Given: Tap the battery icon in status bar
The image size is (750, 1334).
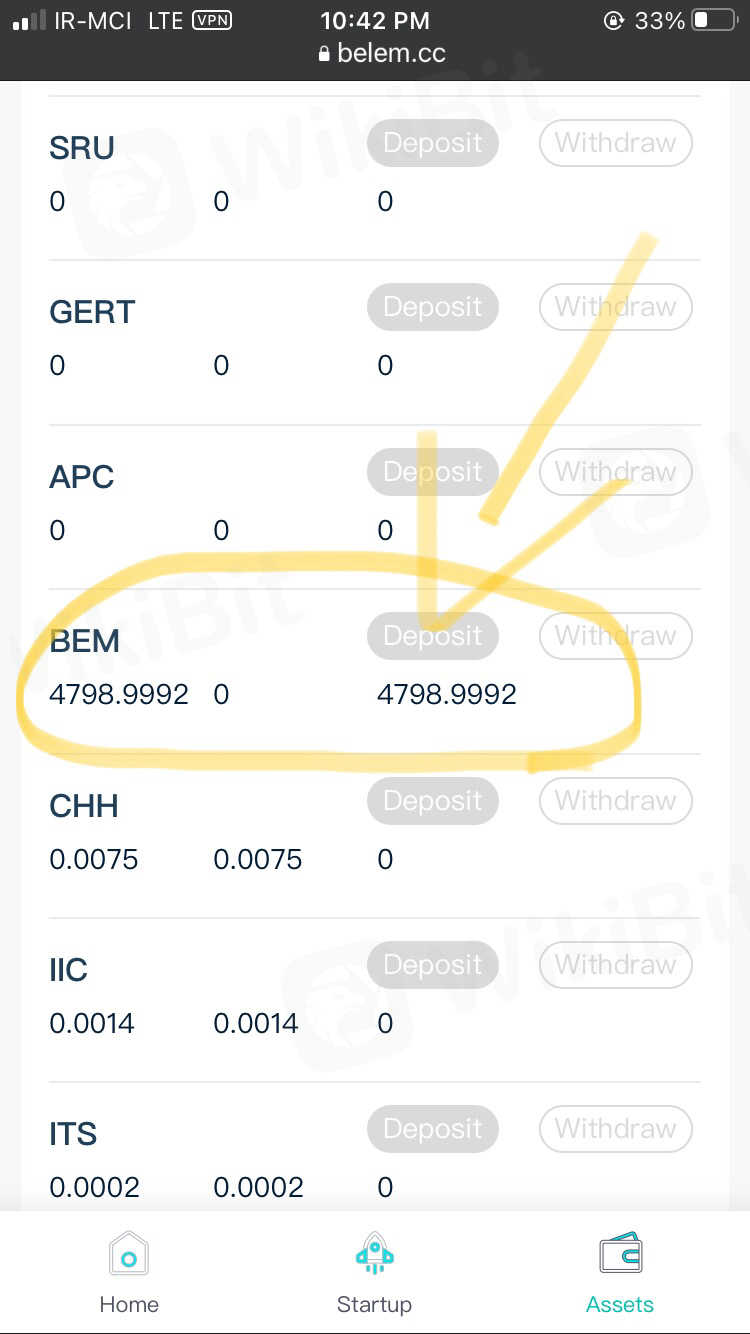Looking at the screenshot, I should (x=714, y=20).
